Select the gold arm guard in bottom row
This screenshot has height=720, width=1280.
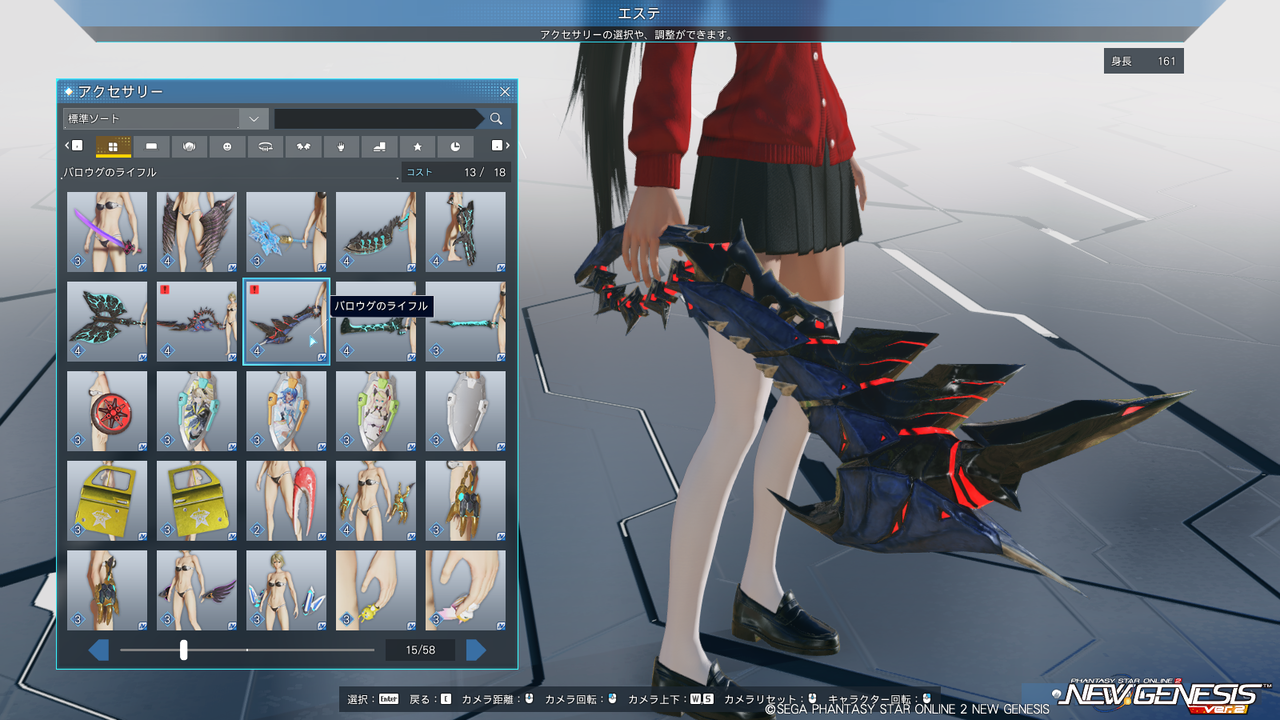[107, 590]
